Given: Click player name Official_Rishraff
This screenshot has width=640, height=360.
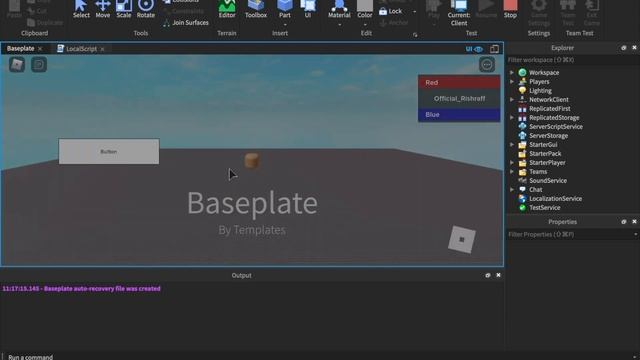Looking at the screenshot, I should [x=459, y=98].
